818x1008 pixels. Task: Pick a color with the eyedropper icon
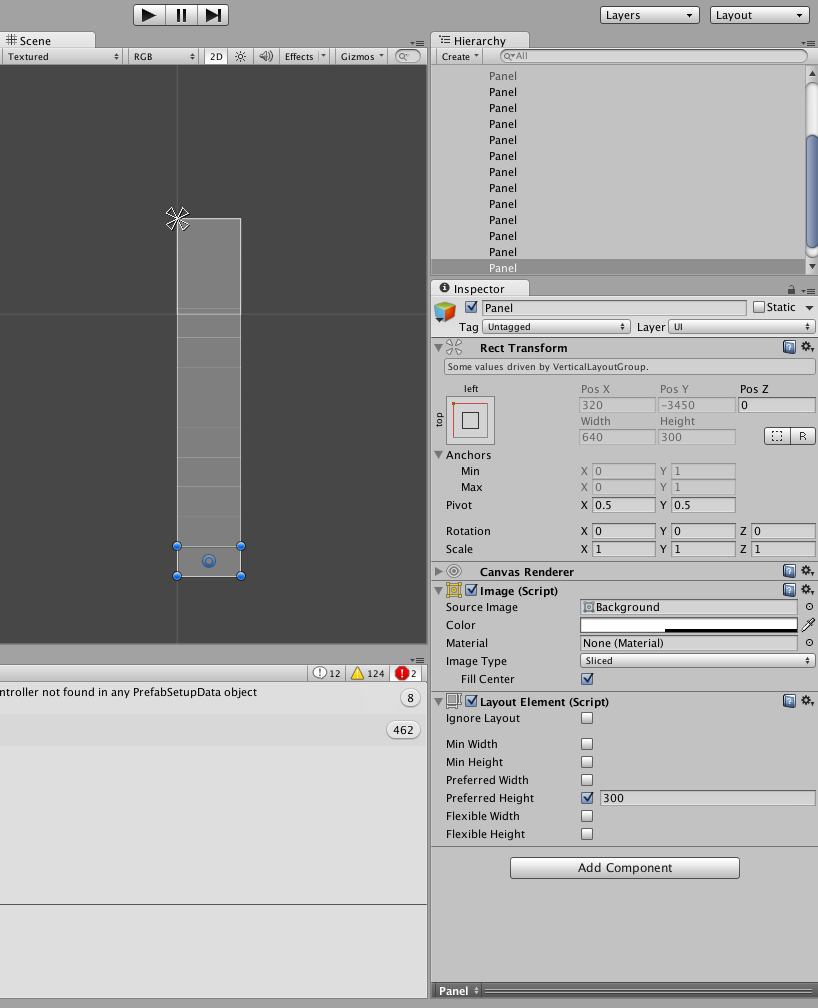point(808,624)
